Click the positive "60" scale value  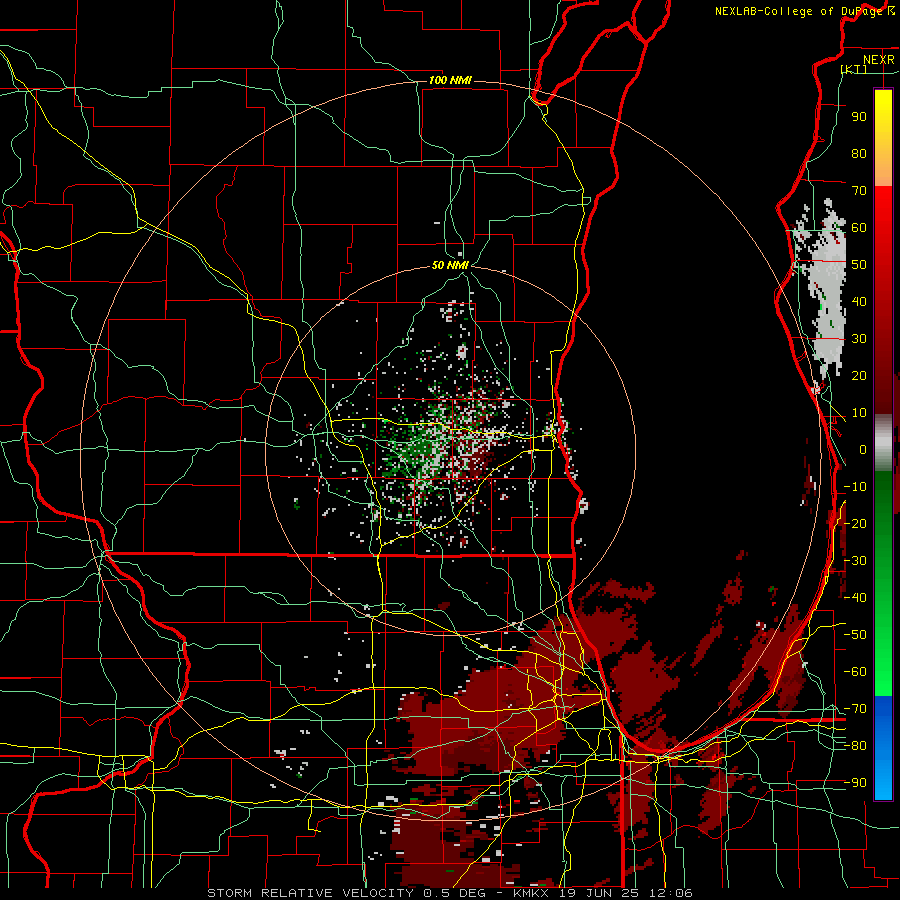[x=859, y=227]
